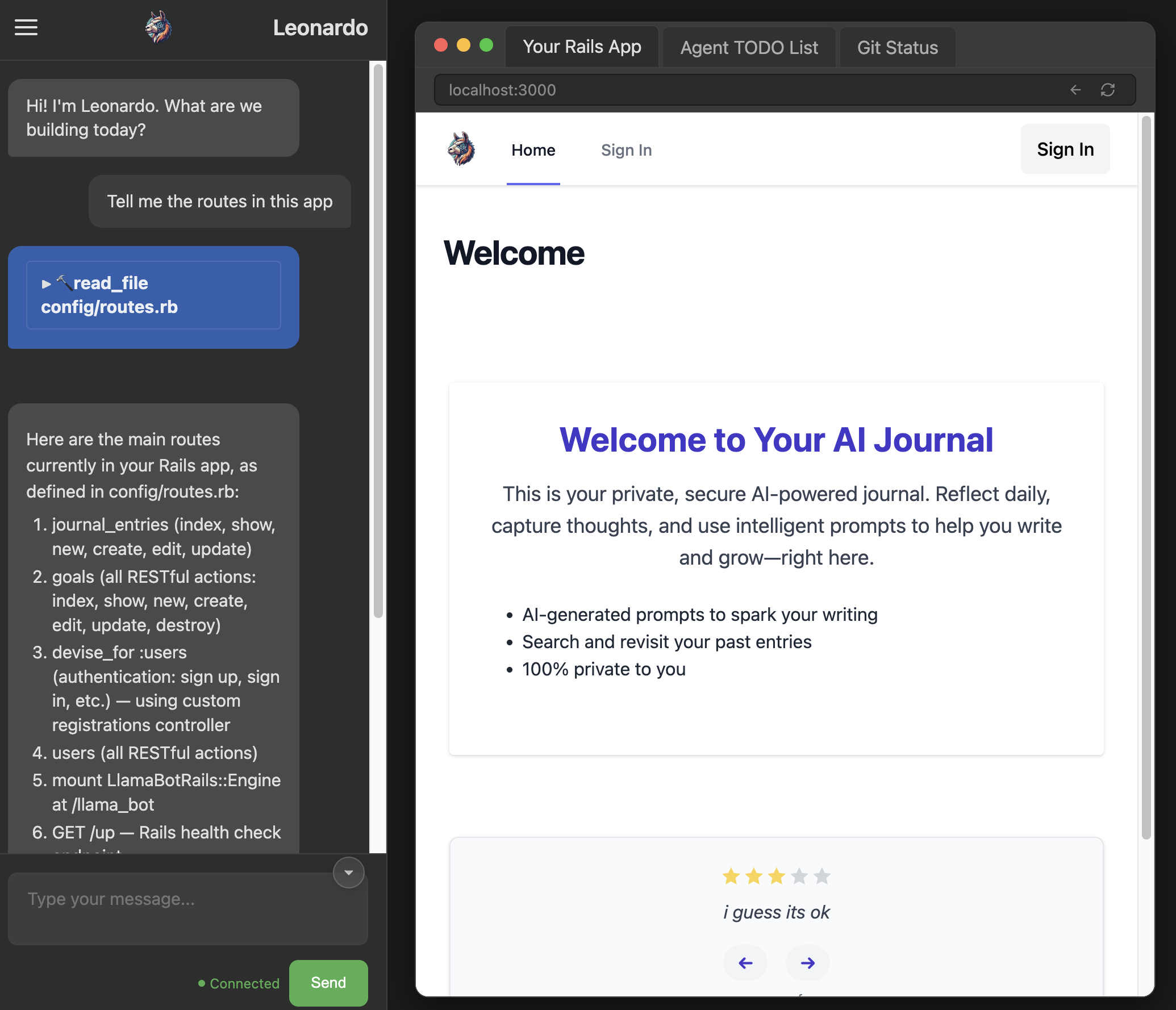Click the hammer icon on read_file tool call
Viewport: 1176px width, 1010px height.
coord(64,282)
